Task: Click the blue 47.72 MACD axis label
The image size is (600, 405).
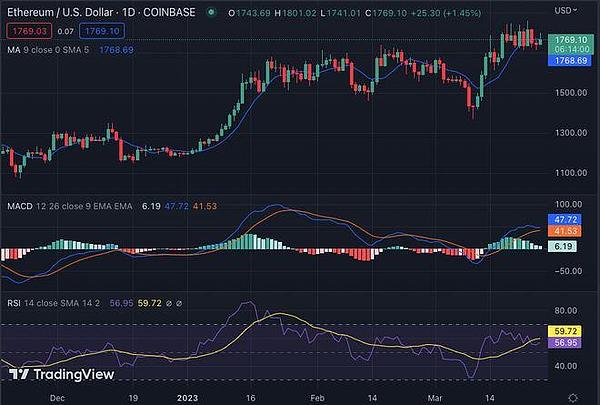Action: [x=565, y=219]
